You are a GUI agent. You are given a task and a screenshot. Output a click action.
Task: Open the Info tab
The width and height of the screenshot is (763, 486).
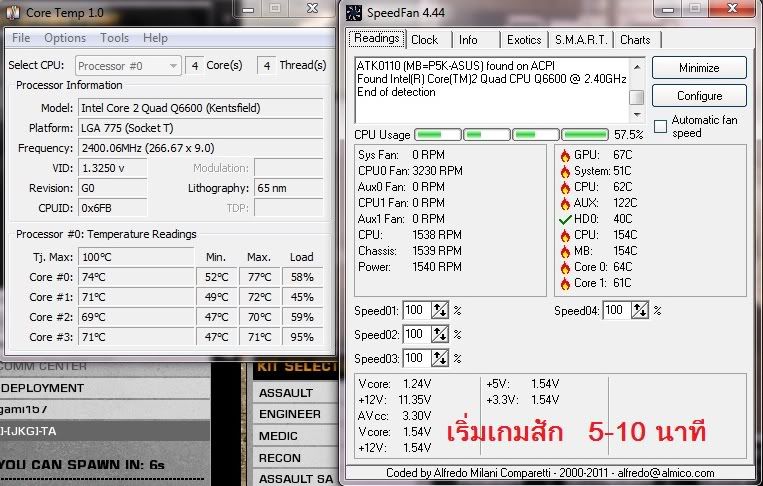coord(468,40)
